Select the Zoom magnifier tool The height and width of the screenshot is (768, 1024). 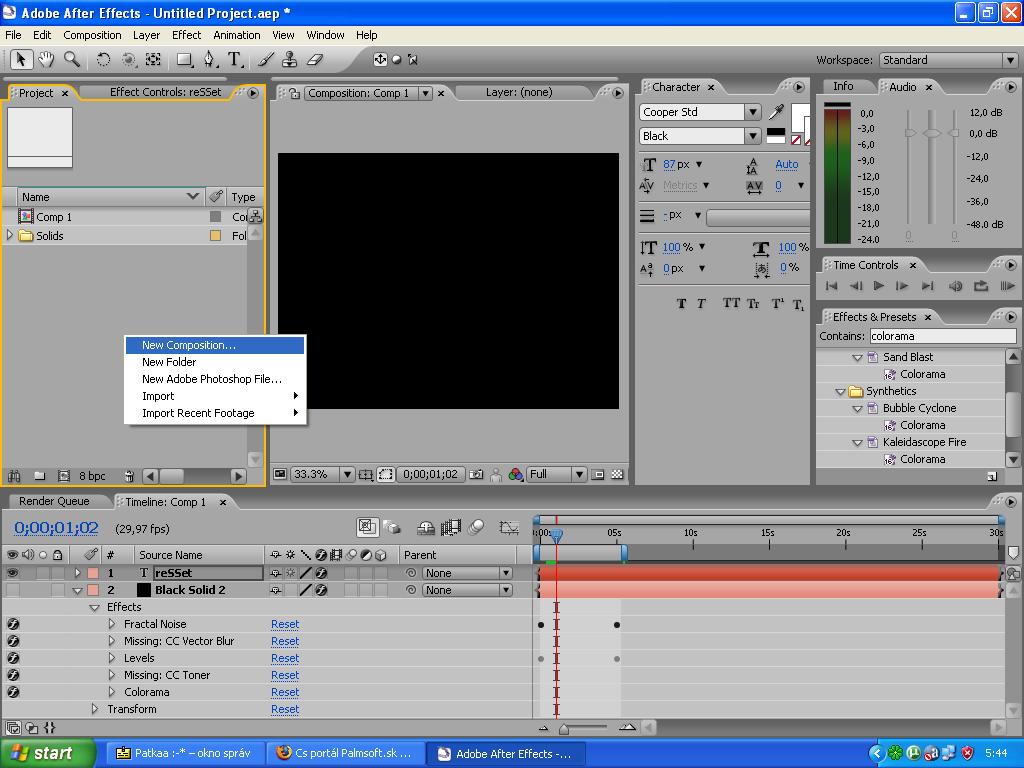pyautogui.click(x=72, y=60)
